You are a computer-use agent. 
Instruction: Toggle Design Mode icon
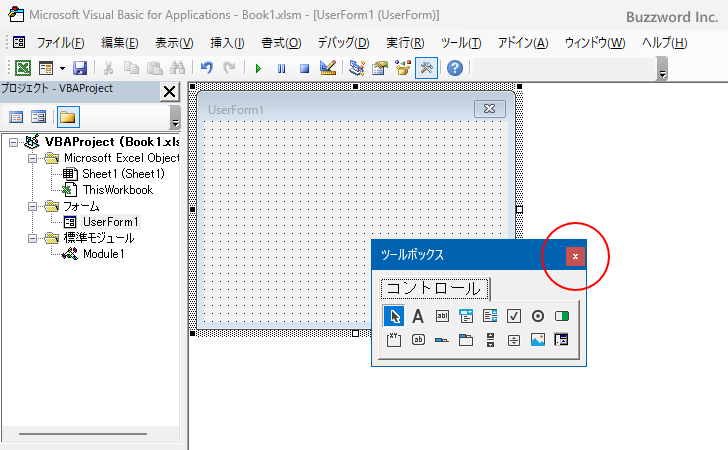pos(328,68)
